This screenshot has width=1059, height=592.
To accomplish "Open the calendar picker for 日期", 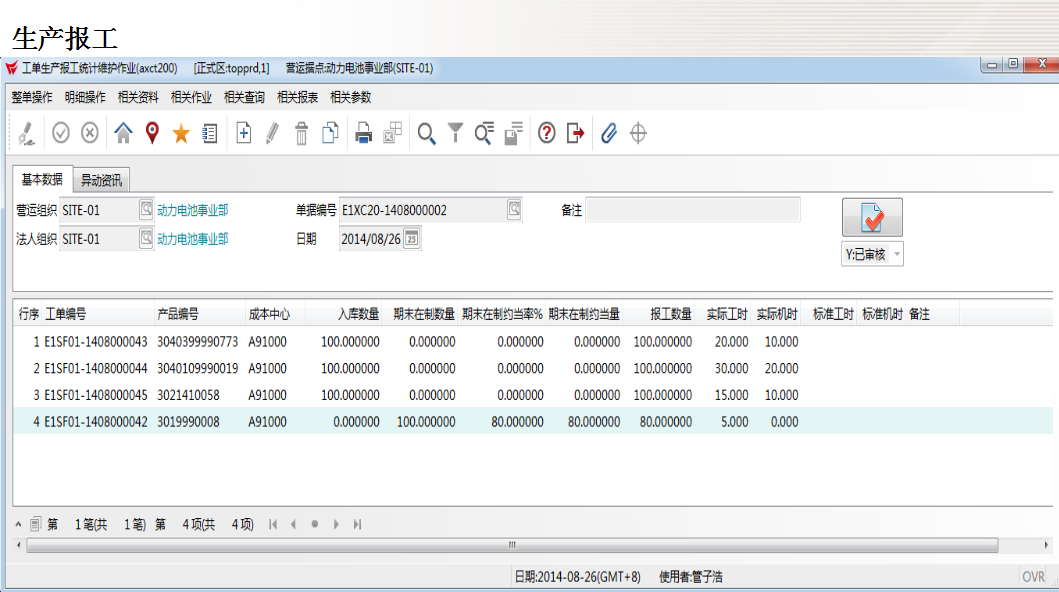I will point(411,238).
